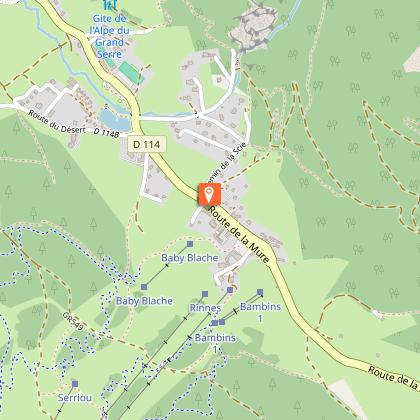Image resolution: width=420 pixels, height=420 pixels.
Task: Click the Route de la Mure road label
Action: (x=239, y=234)
